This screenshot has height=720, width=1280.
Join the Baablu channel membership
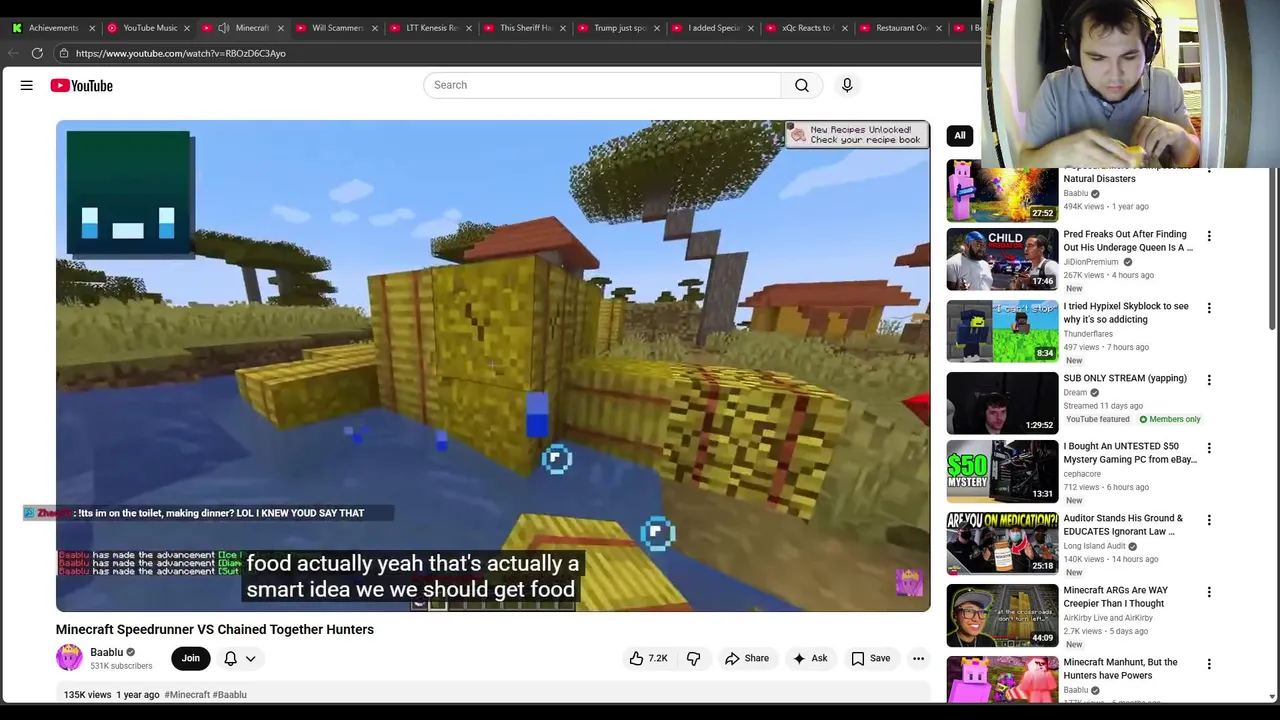190,658
